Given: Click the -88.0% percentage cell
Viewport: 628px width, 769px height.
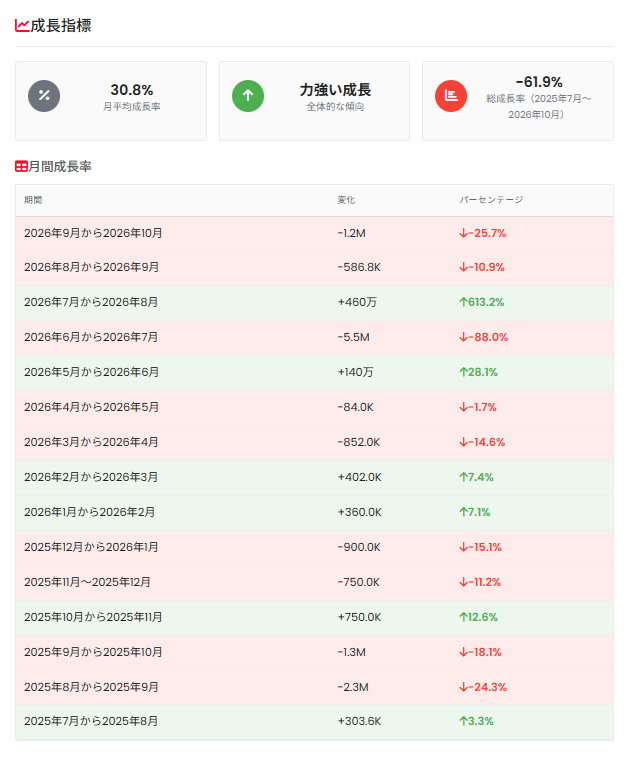Looking at the screenshot, I should (483, 338).
